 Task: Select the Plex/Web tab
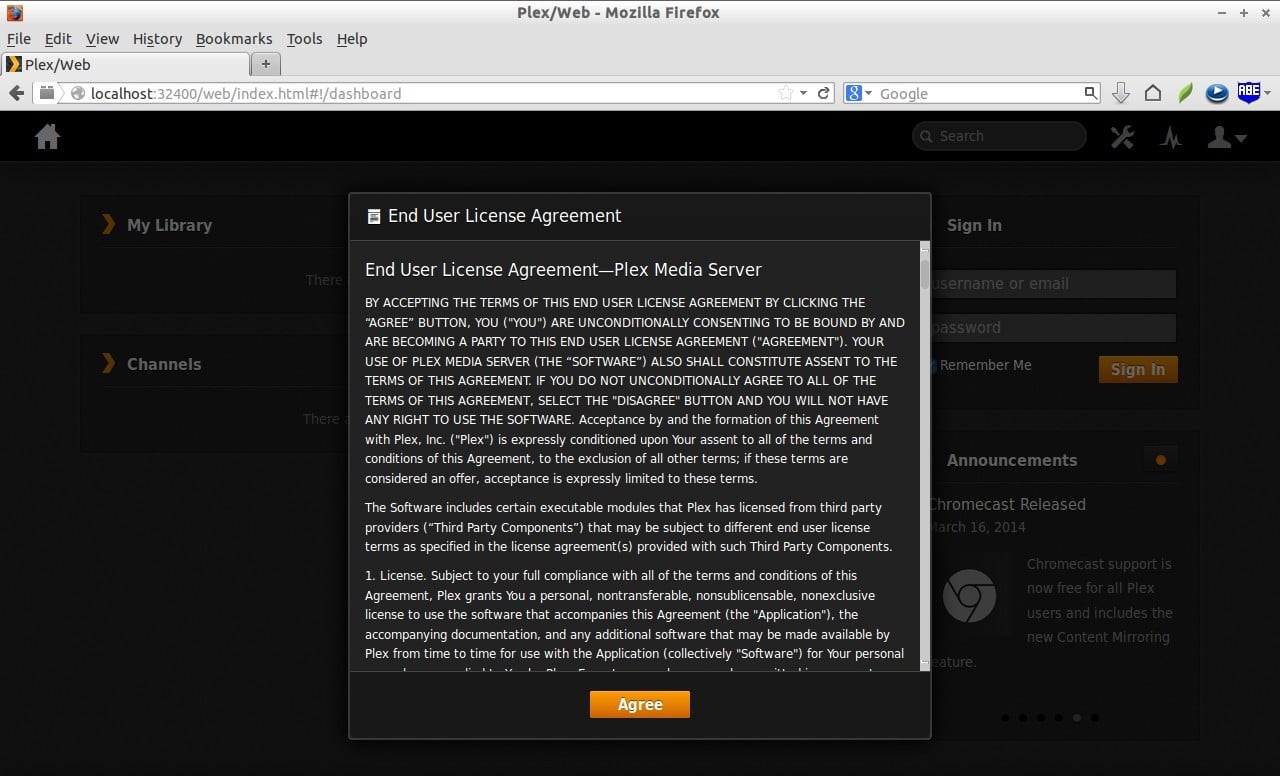point(125,64)
